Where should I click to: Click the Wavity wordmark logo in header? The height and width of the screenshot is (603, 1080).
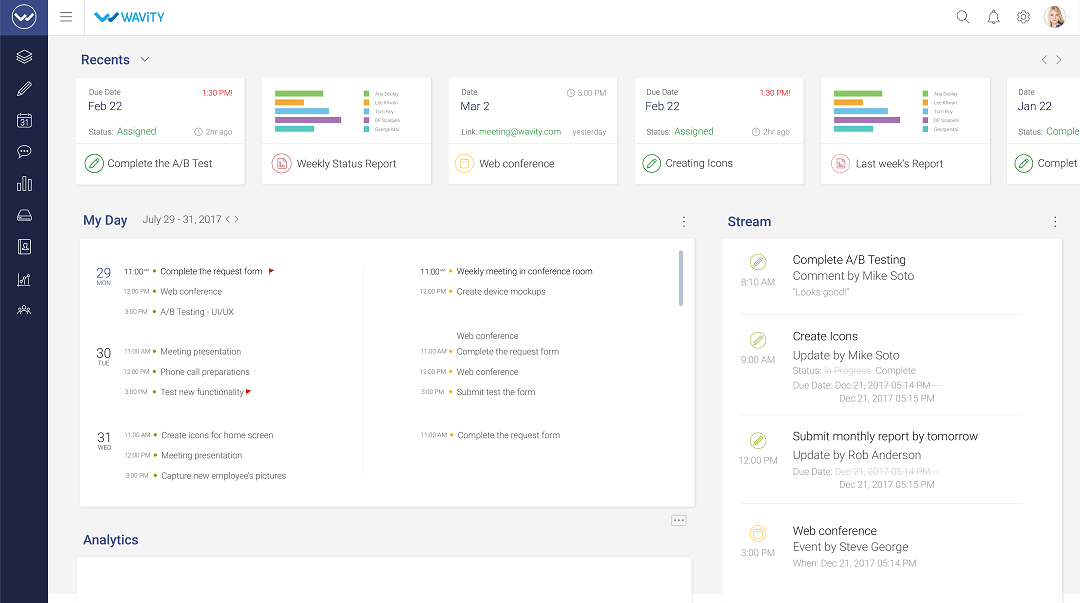[129, 17]
